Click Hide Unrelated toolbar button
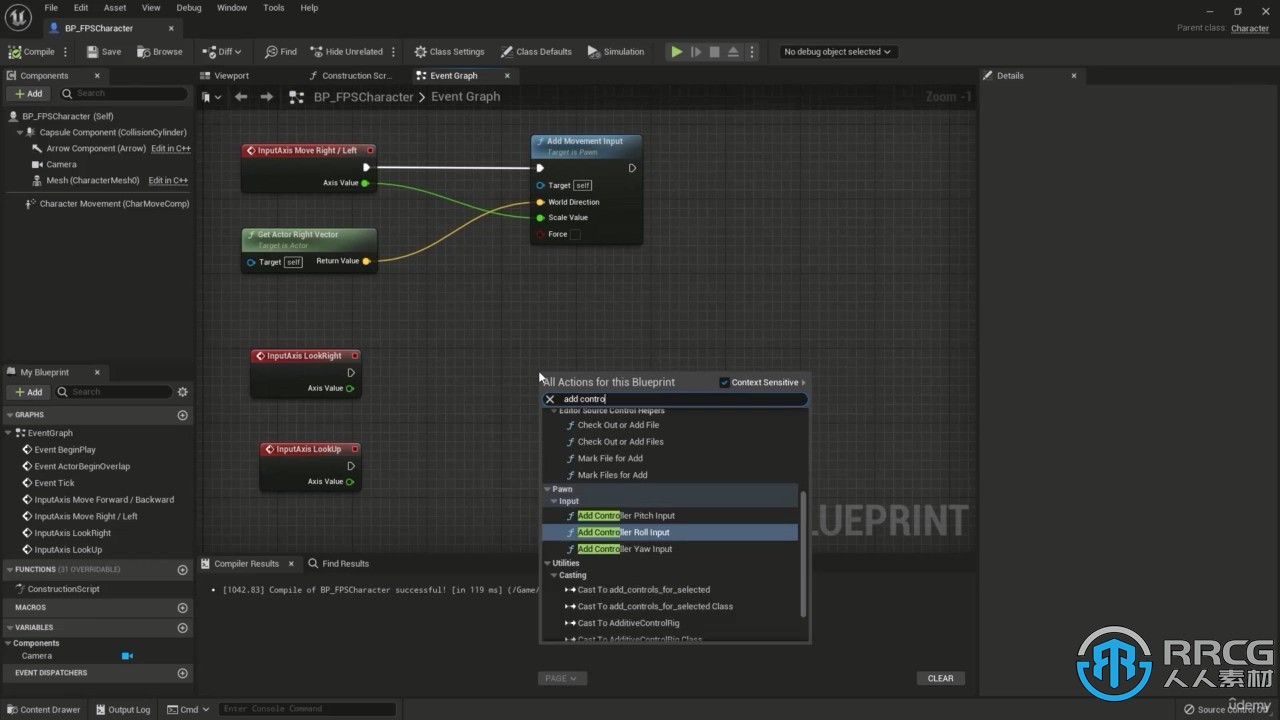The image size is (1280, 720). point(347,52)
